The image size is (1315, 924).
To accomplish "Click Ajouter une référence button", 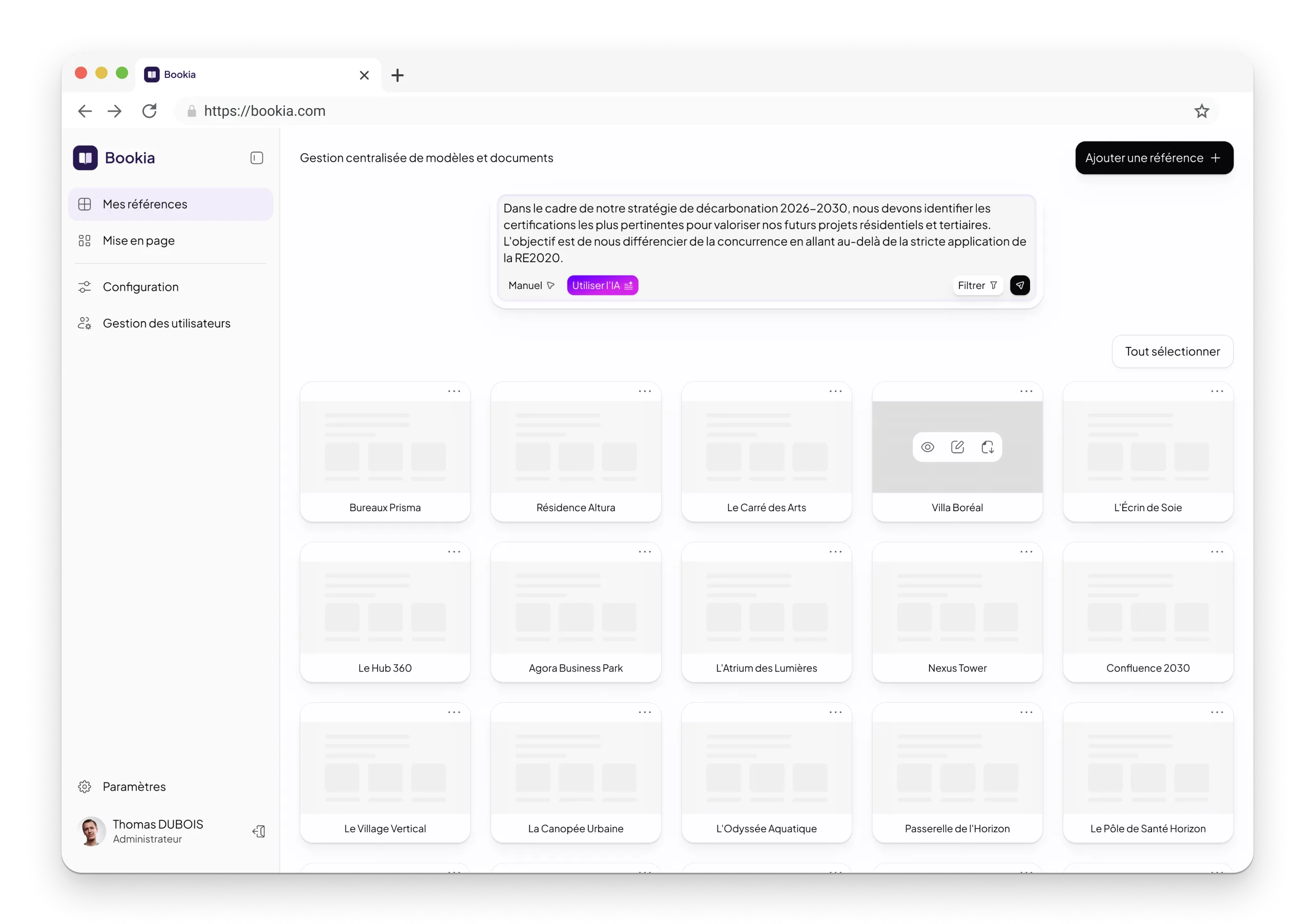I will point(1154,158).
